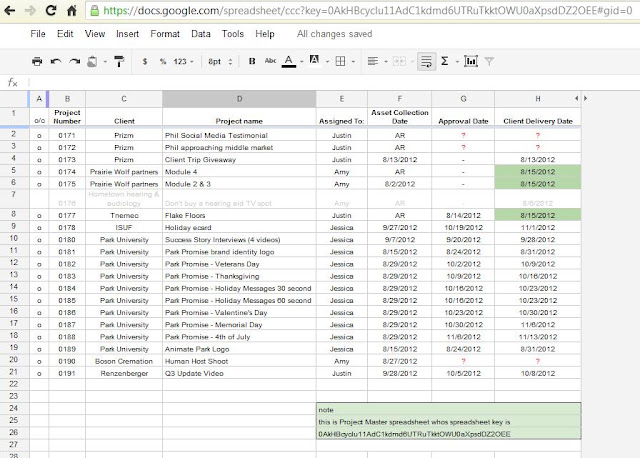Open the fill color dropdown arrow
640x458 pixels.
[327, 62]
